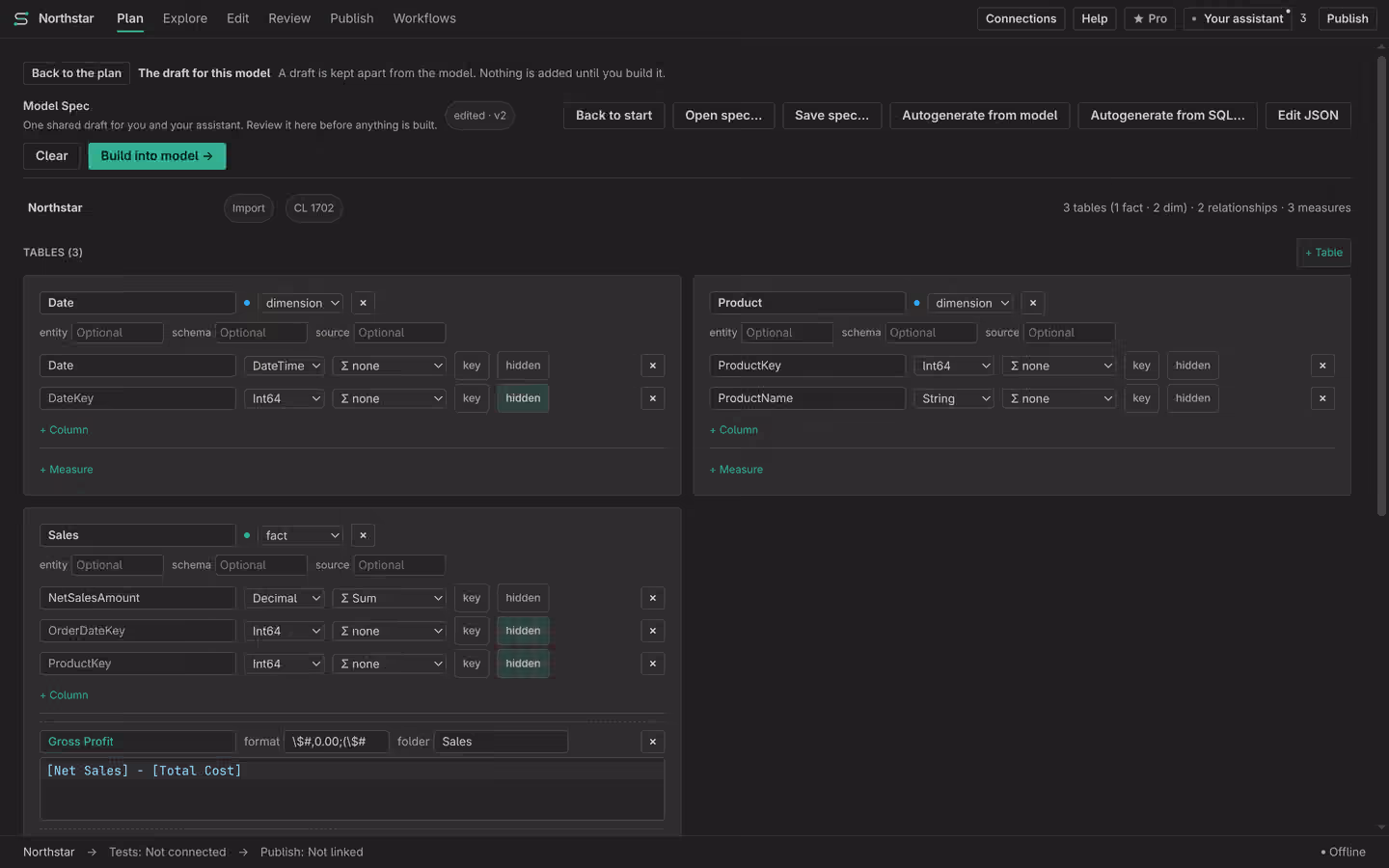
Task: Select the Plan tab
Action: point(130,18)
